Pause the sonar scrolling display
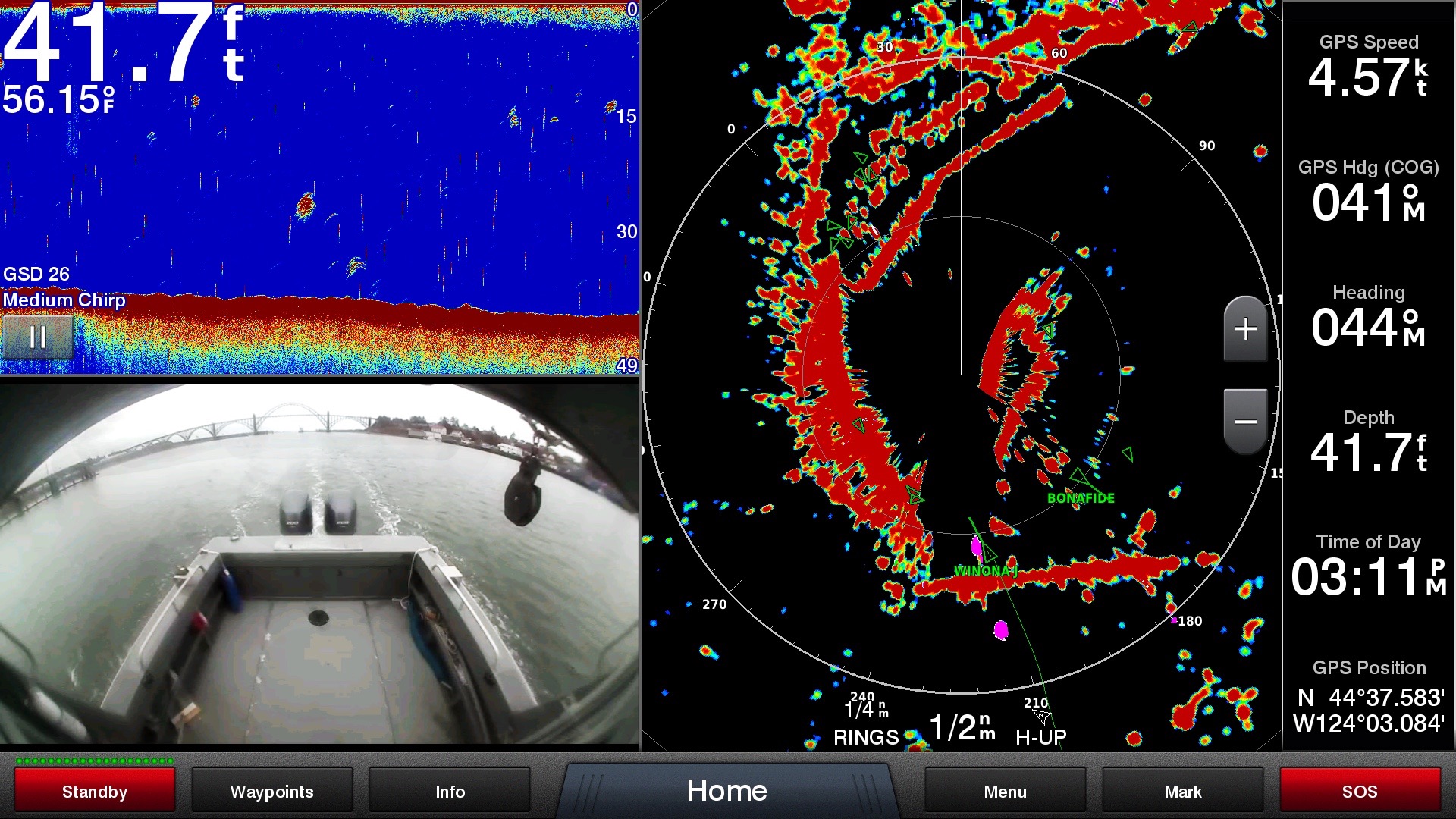Viewport: 1456px width, 819px height. coord(37,337)
